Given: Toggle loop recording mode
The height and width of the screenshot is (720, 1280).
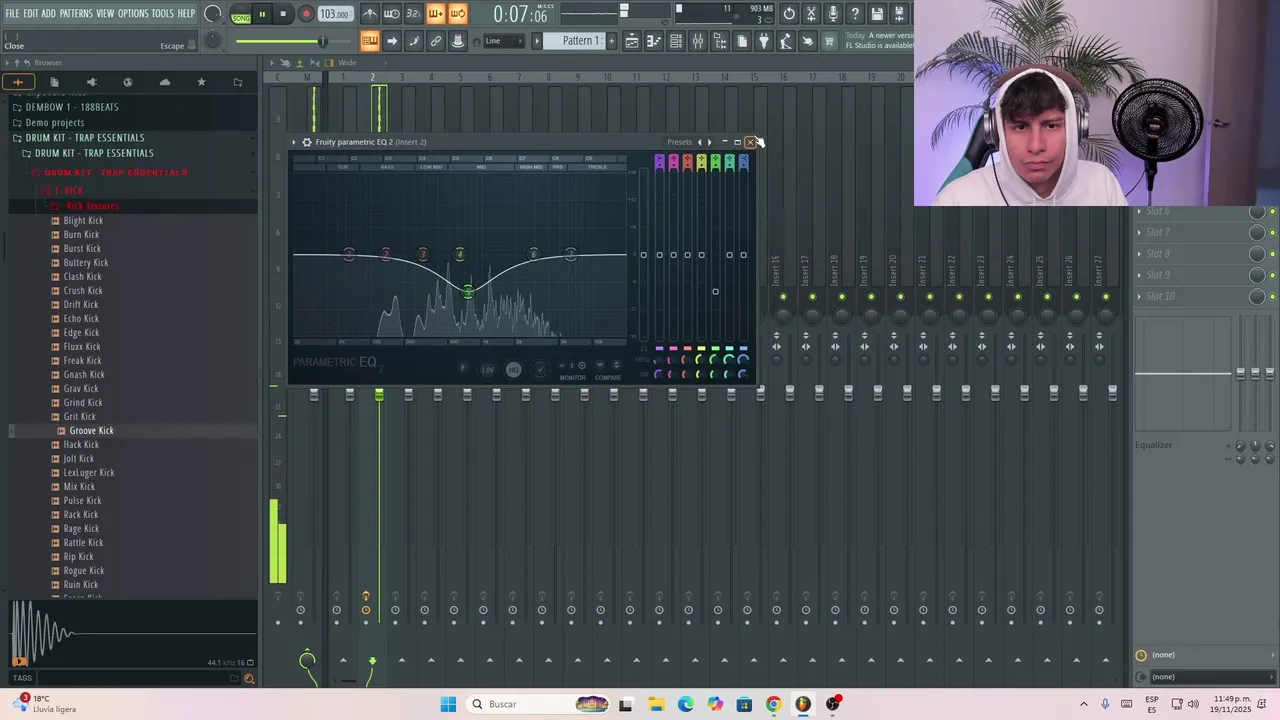Looking at the screenshot, I should [x=458, y=14].
